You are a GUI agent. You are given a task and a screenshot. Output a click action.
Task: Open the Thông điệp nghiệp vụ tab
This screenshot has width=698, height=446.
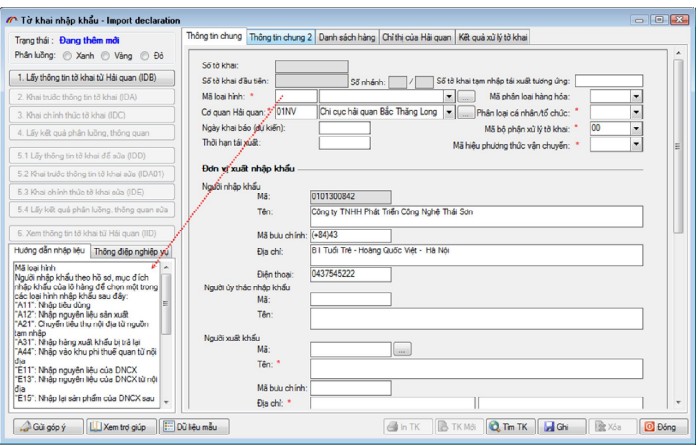130,252
